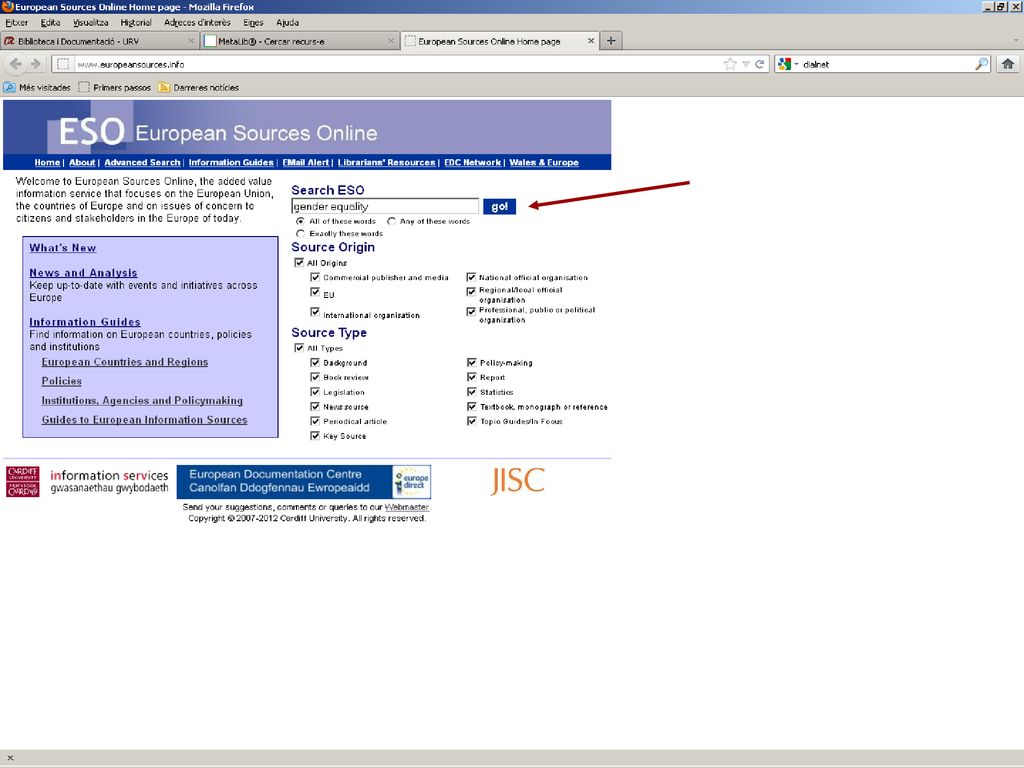Click the browser Back arrow button
Screen dimensions: 1024x768
click(16, 64)
